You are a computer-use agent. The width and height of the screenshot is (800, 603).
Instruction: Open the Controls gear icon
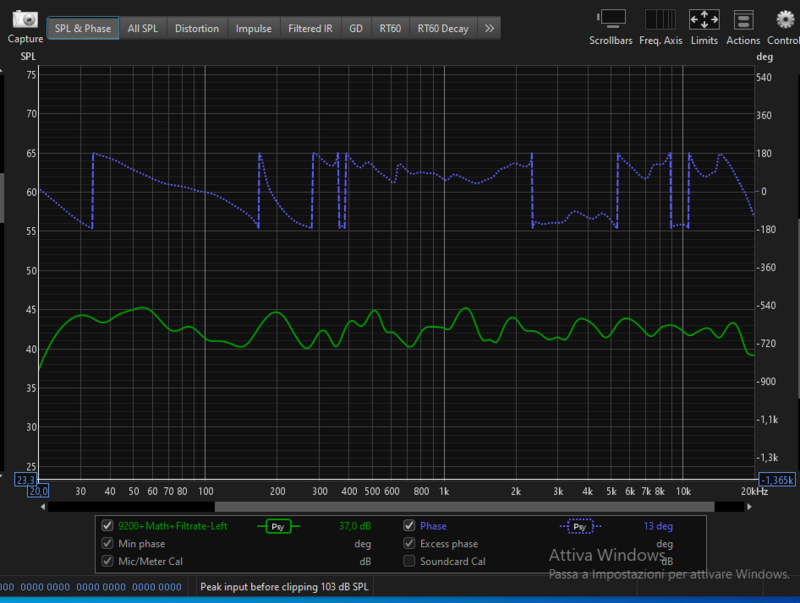point(786,19)
